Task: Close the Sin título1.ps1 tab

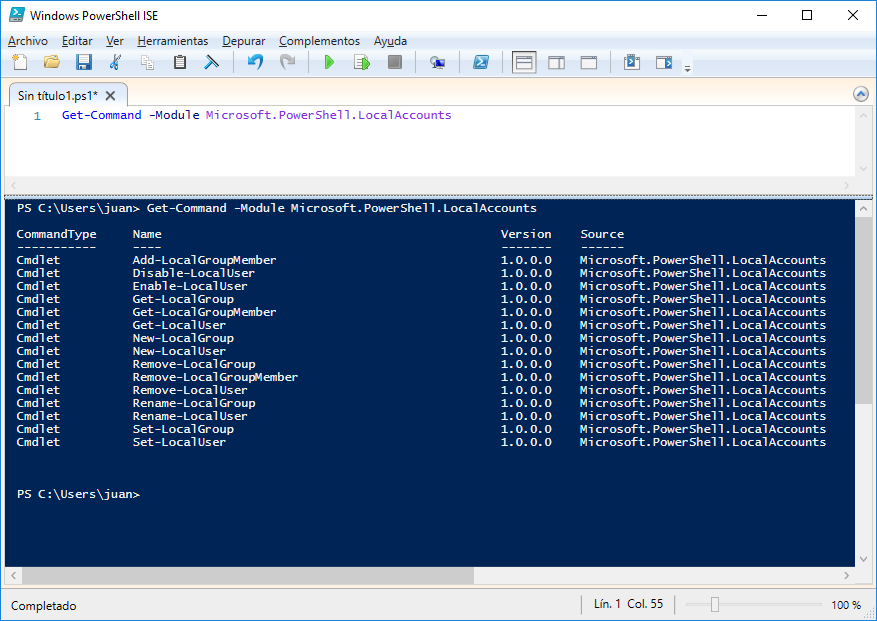Action: tap(110, 96)
